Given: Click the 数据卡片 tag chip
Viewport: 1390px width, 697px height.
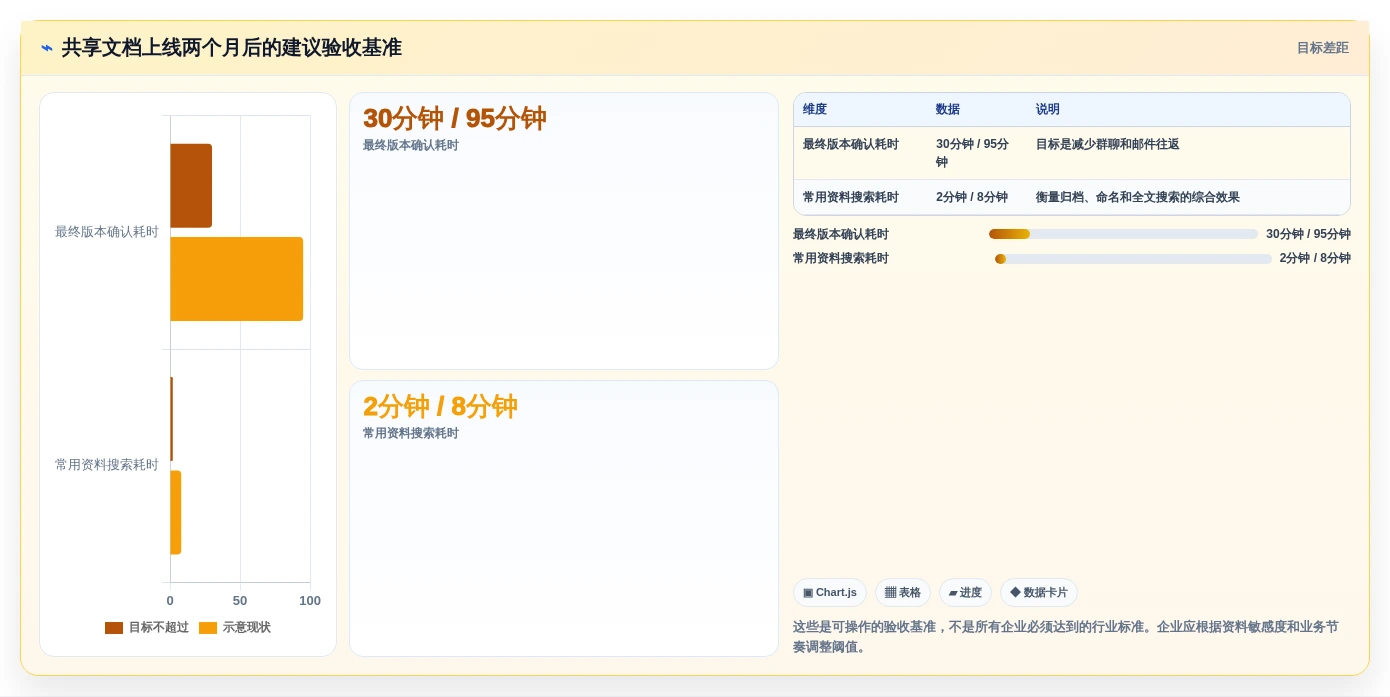Looking at the screenshot, I should (x=1039, y=593).
